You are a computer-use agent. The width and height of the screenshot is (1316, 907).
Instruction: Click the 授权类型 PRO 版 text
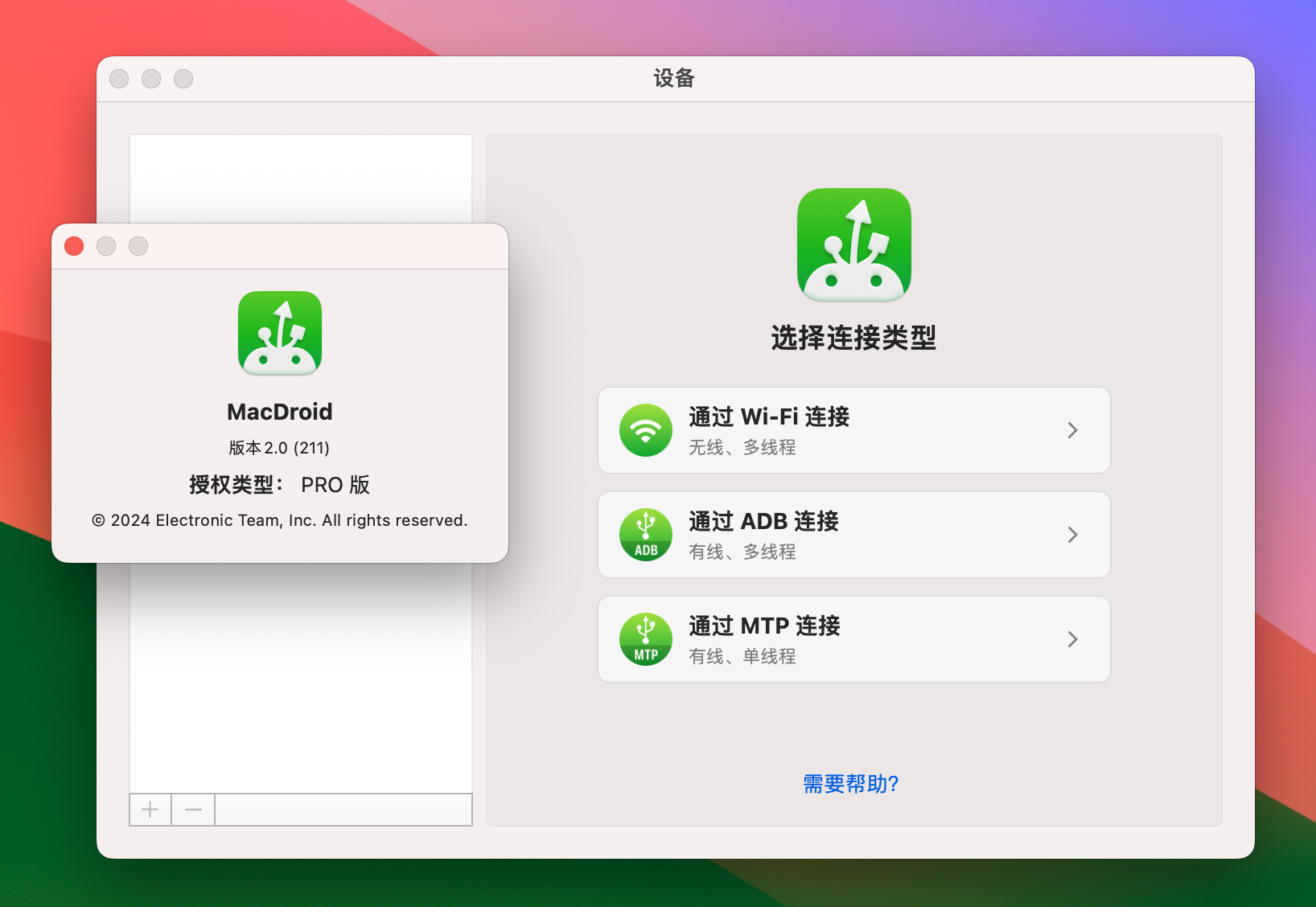279,485
